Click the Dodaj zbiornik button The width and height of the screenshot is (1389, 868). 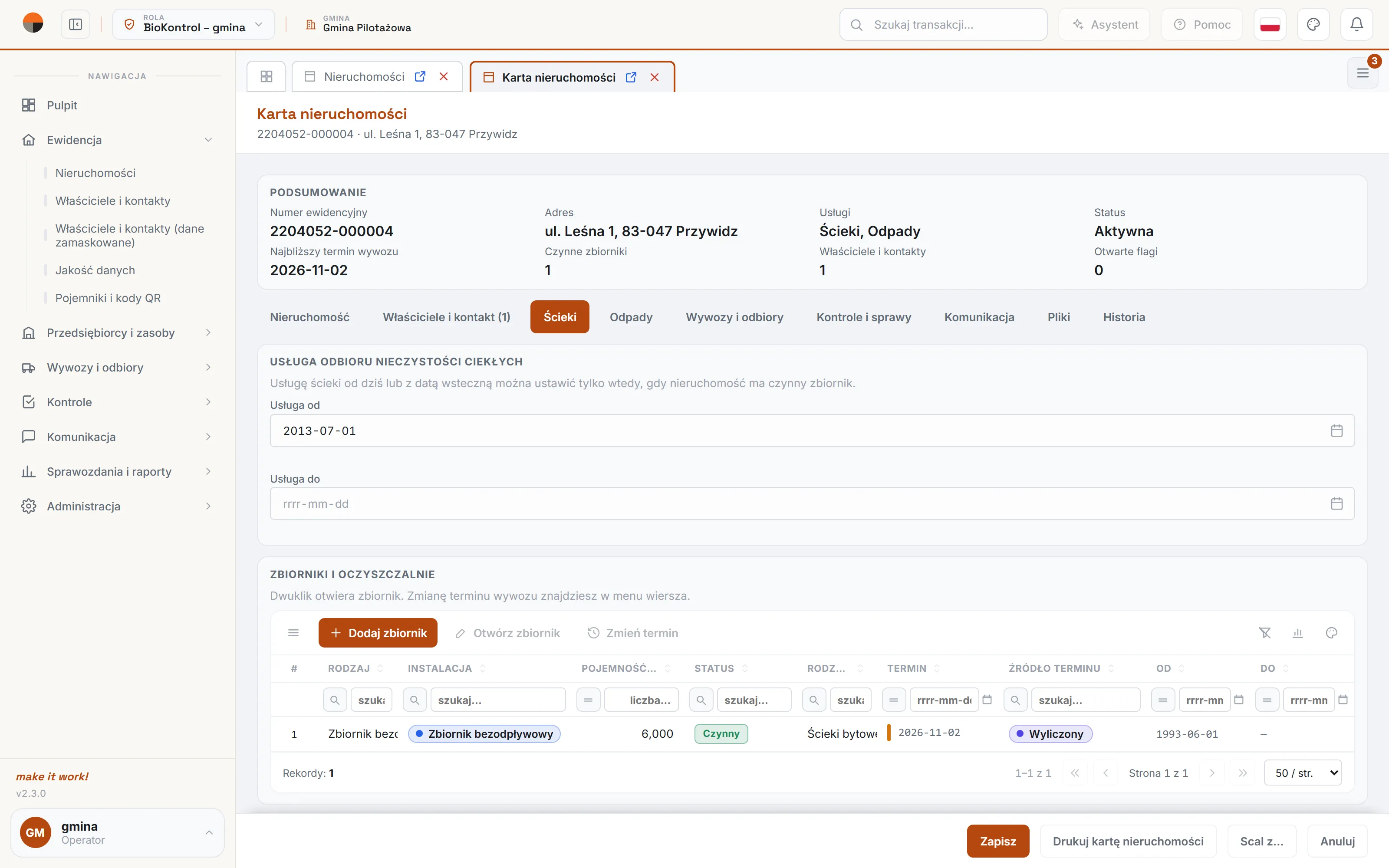pyautogui.click(x=378, y=633)
